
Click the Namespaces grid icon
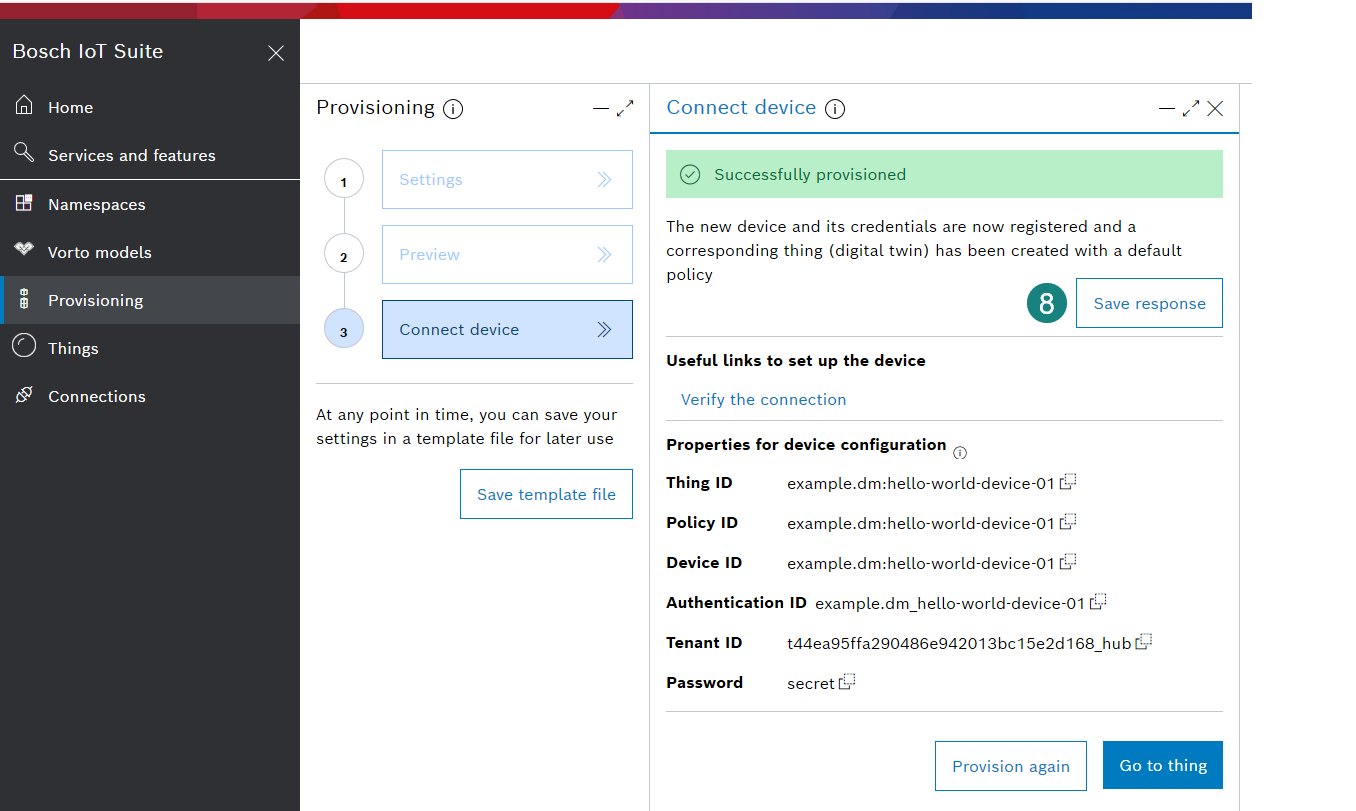pyautogui.click(x=24, y=203)
